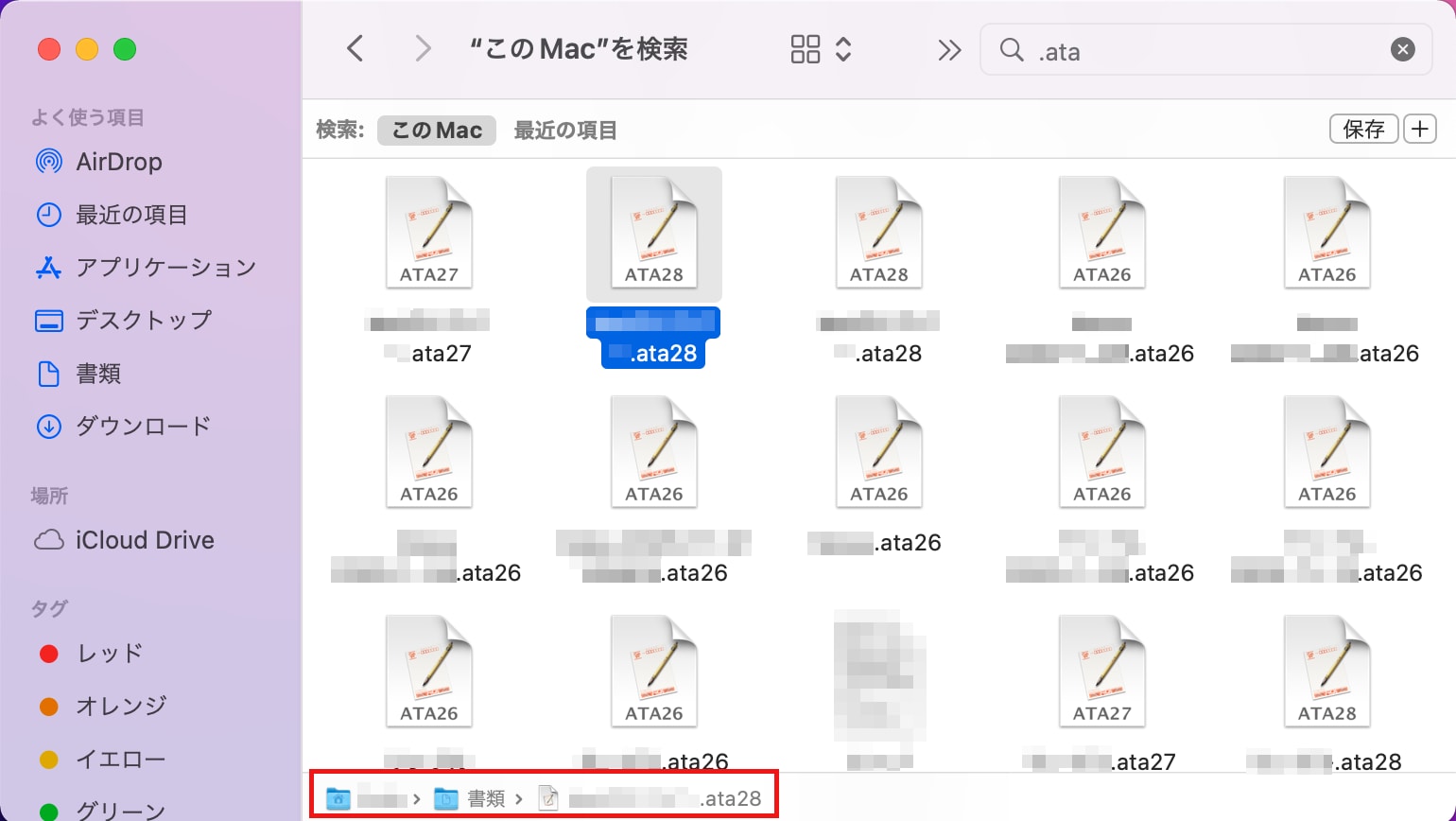The image size is (1456, 821).
Task: Add a search criterion with plus button
Action: tap(1420, 129)
